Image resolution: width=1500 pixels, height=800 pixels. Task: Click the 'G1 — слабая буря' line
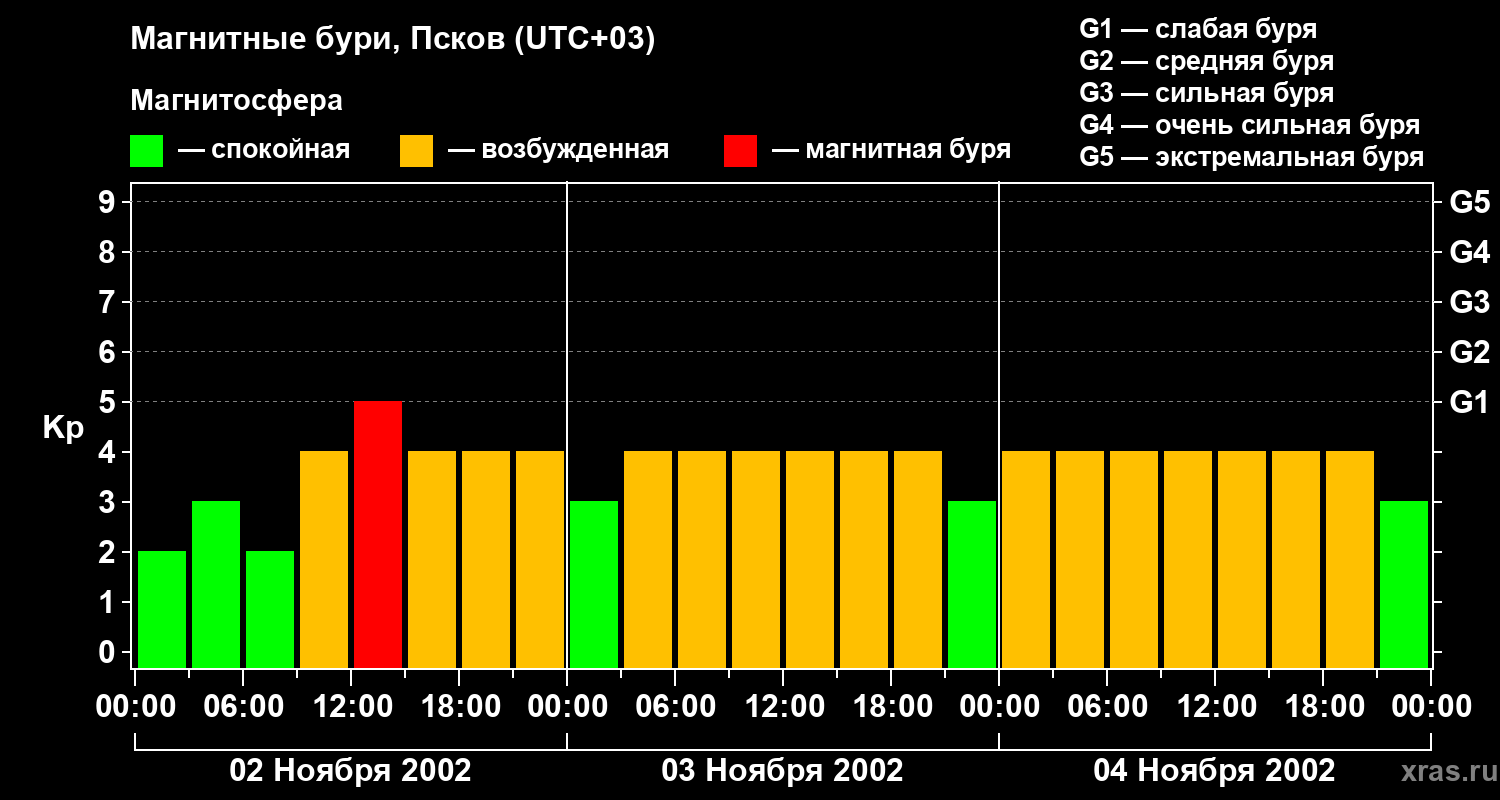click(x=1198, y=29)
